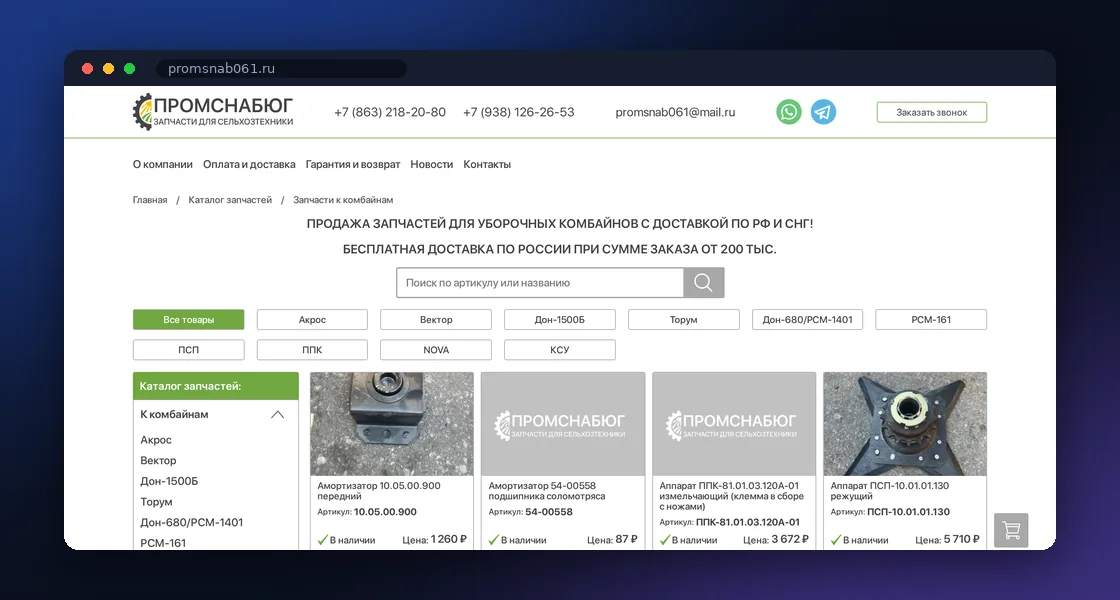Open Амортизатор 54-00558 подшипника соломотряса title
This screenshot has height=600, width=1120.
click(x=547, y=491)
